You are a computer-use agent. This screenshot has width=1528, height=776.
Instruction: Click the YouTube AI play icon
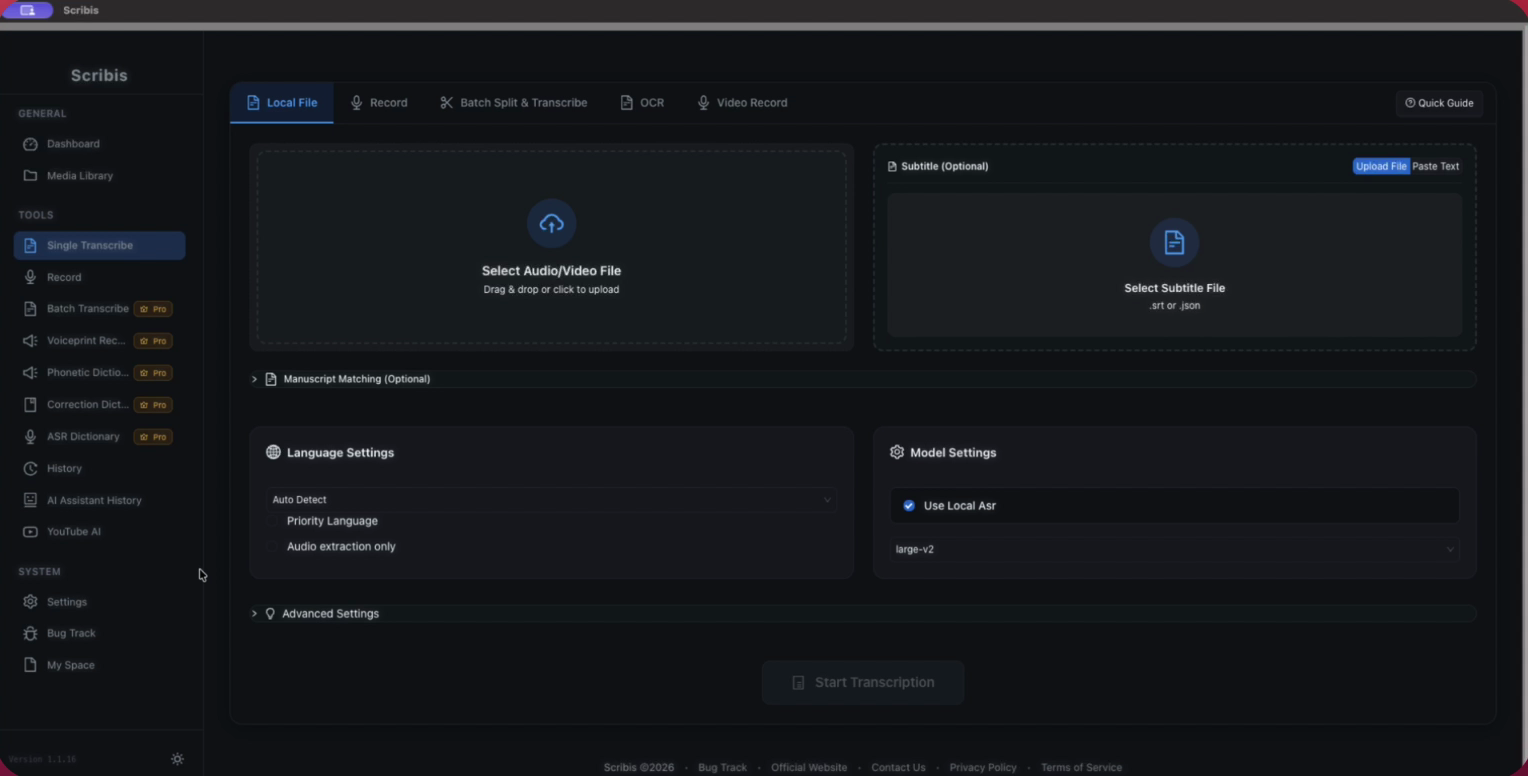[x=30, y=532]
